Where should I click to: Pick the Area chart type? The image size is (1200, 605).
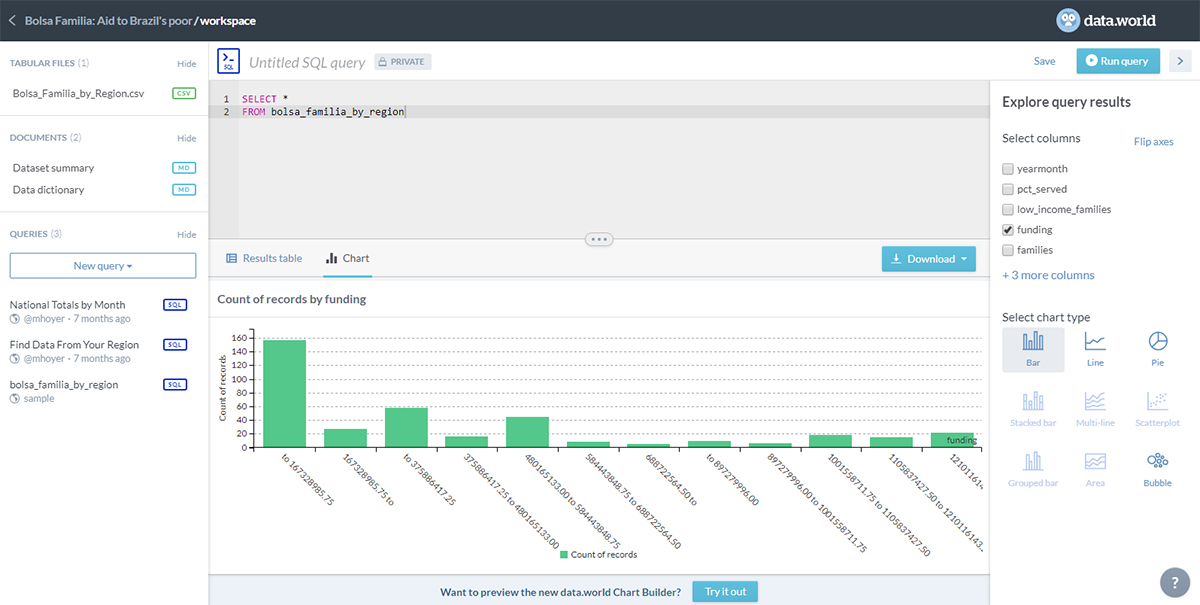[x=1095, y=468]
